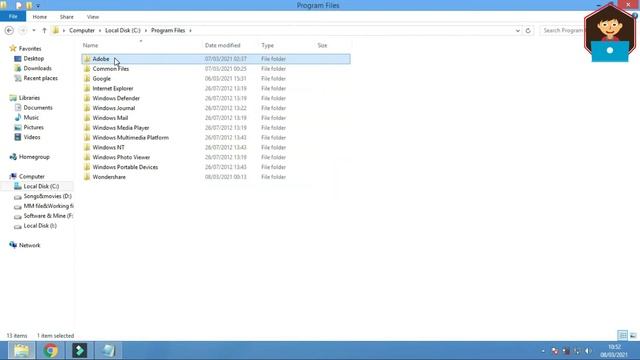Select Pictures under Libraries
The image size is (640, 360).
(33, 127)
